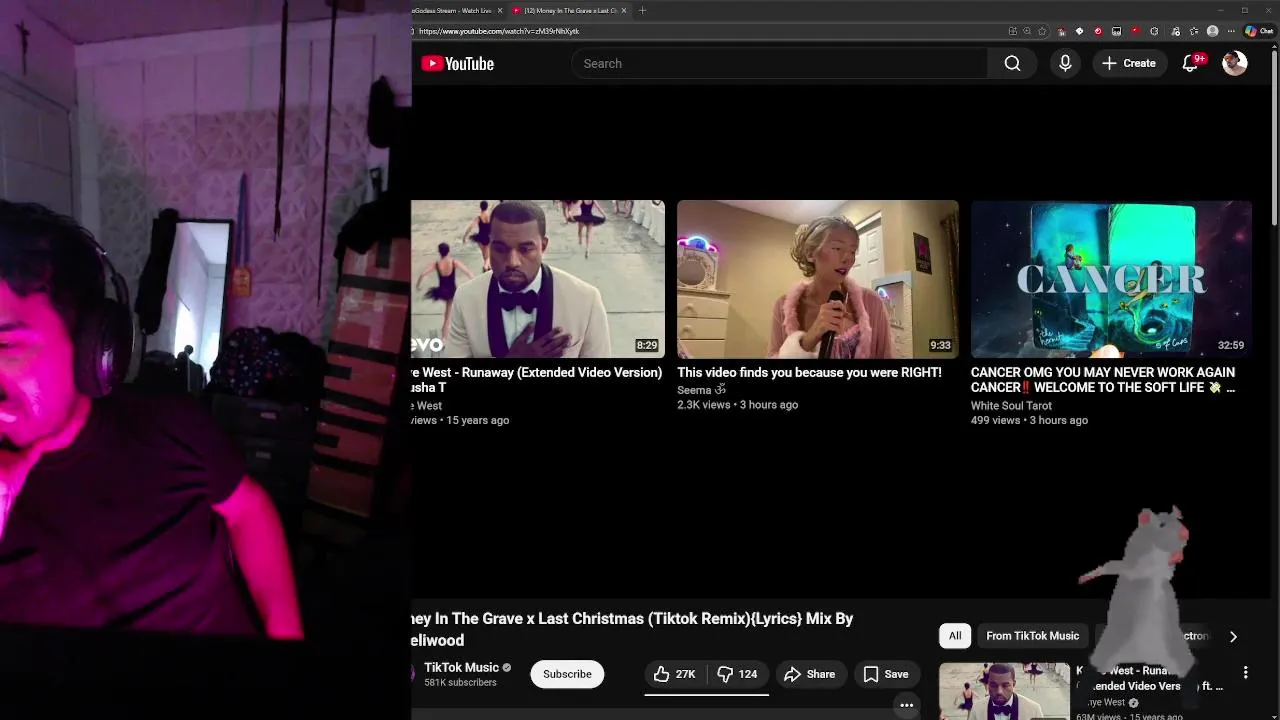Subscribe to TikTok Music channel
The width and height of the screenshot is (1280, 720).
tap(567, 674)
